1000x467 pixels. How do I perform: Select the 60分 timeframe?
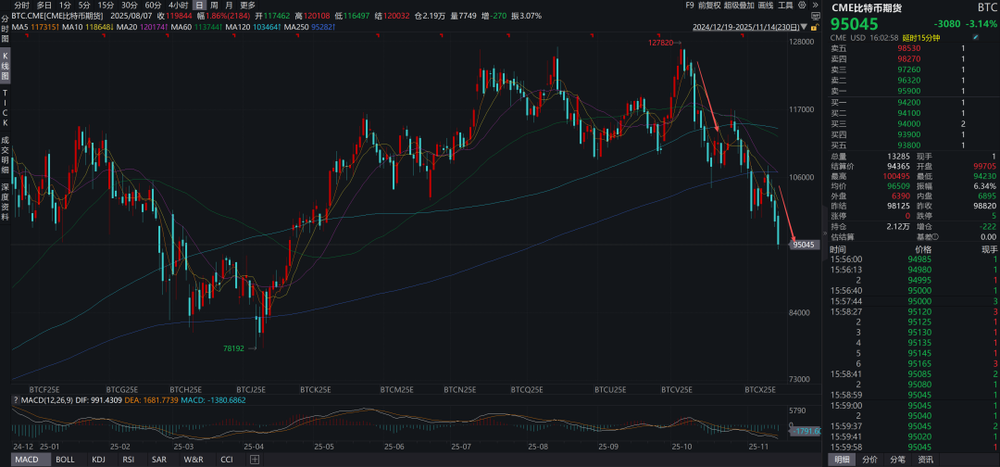click(153, 5)
